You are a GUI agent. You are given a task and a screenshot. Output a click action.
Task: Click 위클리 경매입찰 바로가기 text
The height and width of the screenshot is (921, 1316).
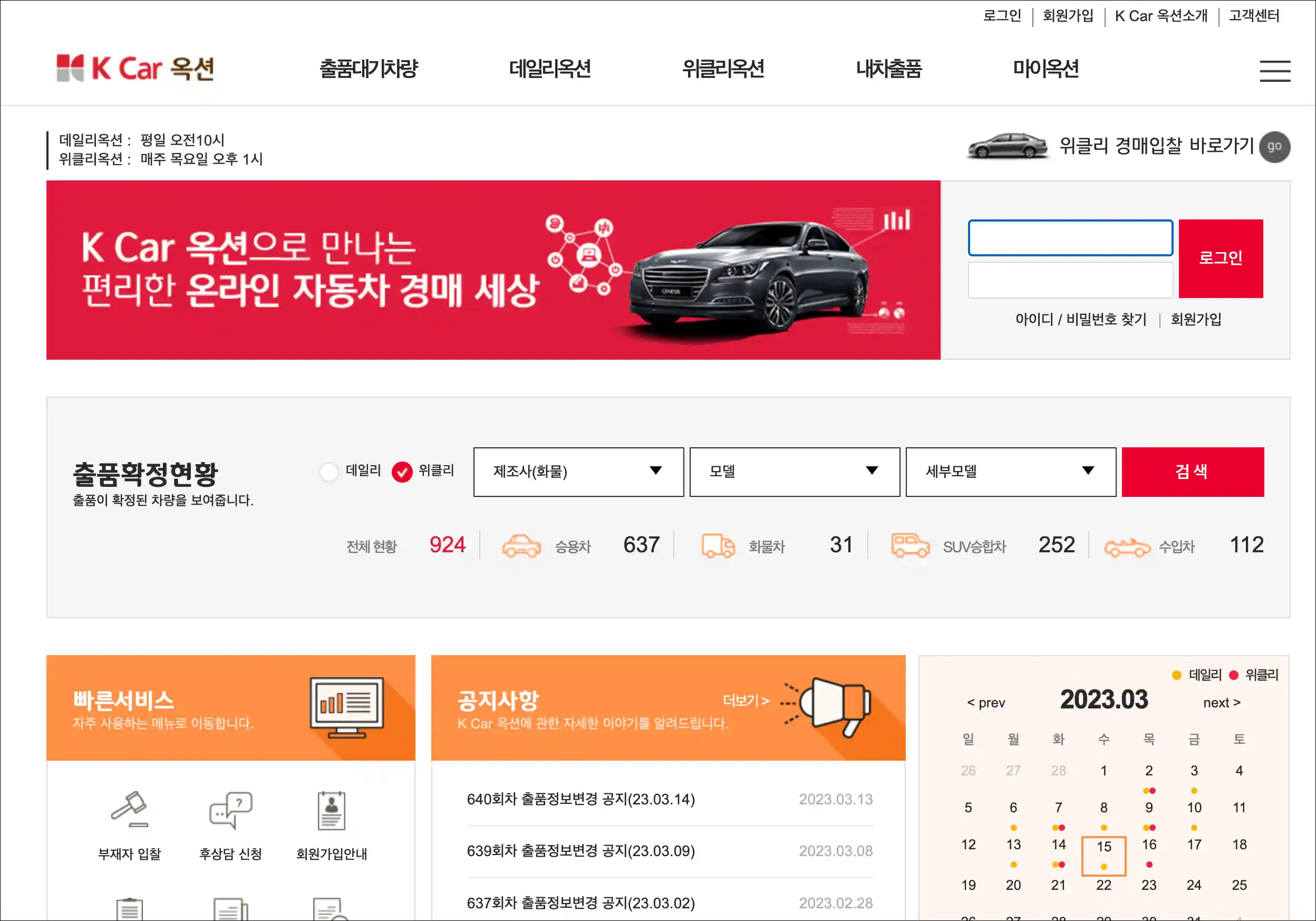(x=1157, y=146)
